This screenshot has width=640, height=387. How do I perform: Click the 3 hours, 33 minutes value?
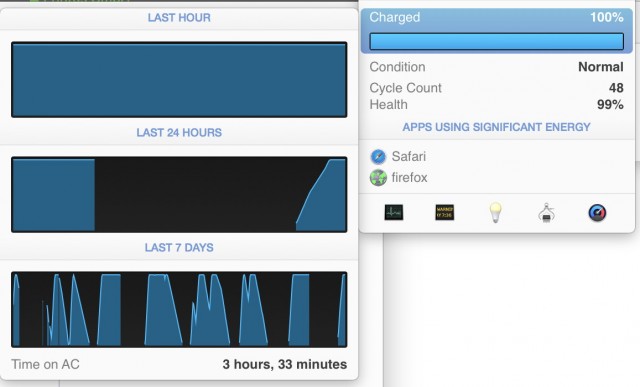click(284, 364)
